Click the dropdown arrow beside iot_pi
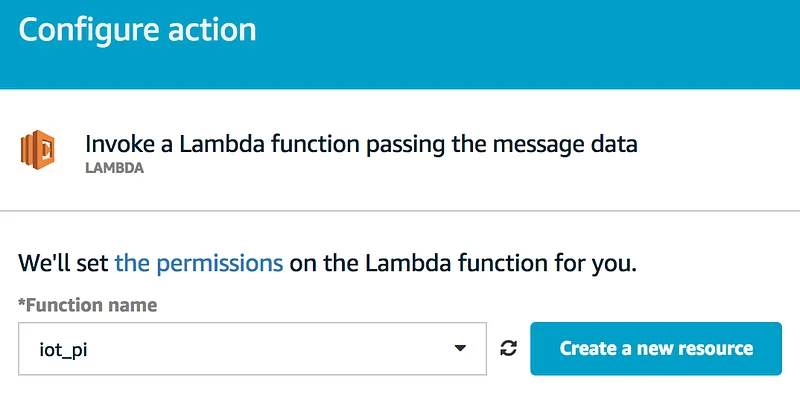The height and width of the screenshot is (404, 800). click(x=460, y=348)
